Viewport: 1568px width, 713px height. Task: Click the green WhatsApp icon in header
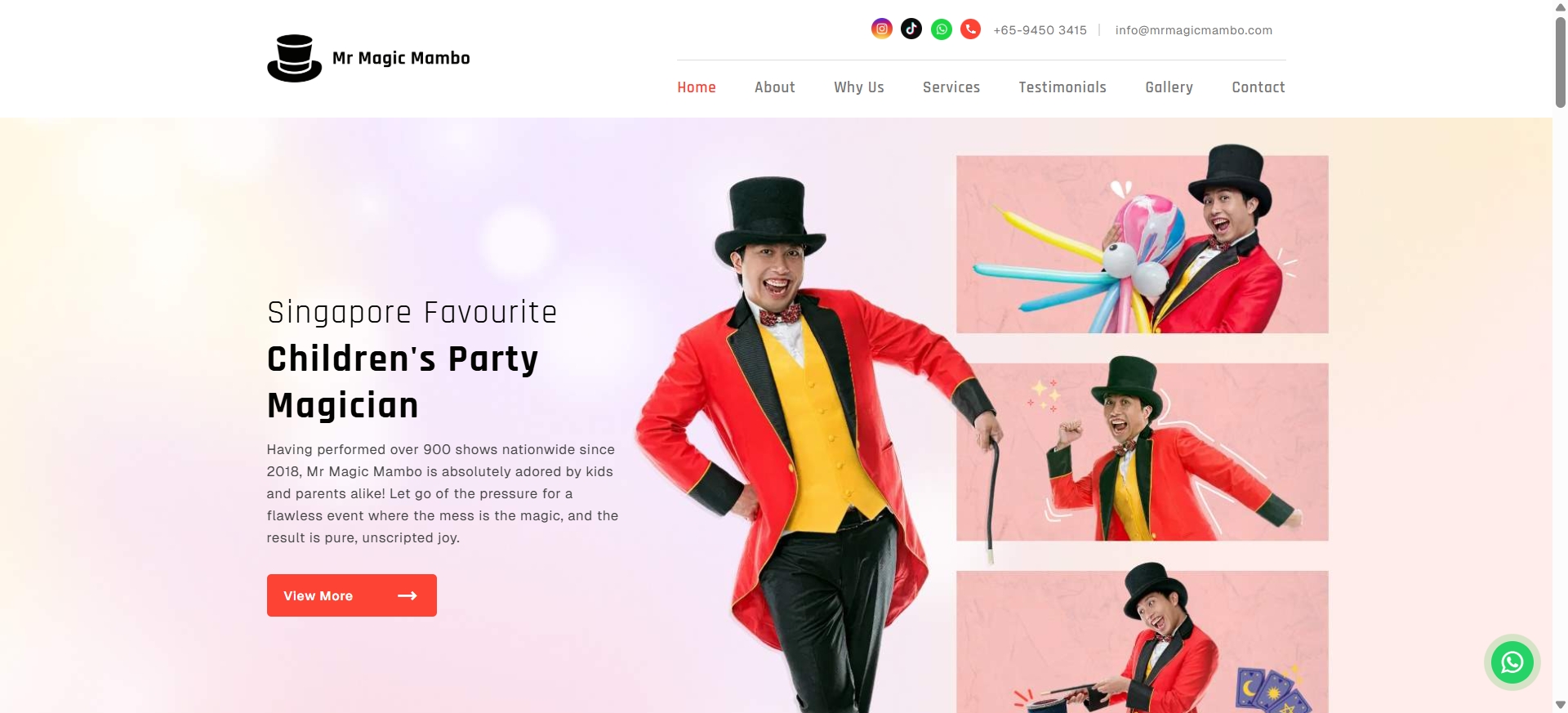point(942,29)
